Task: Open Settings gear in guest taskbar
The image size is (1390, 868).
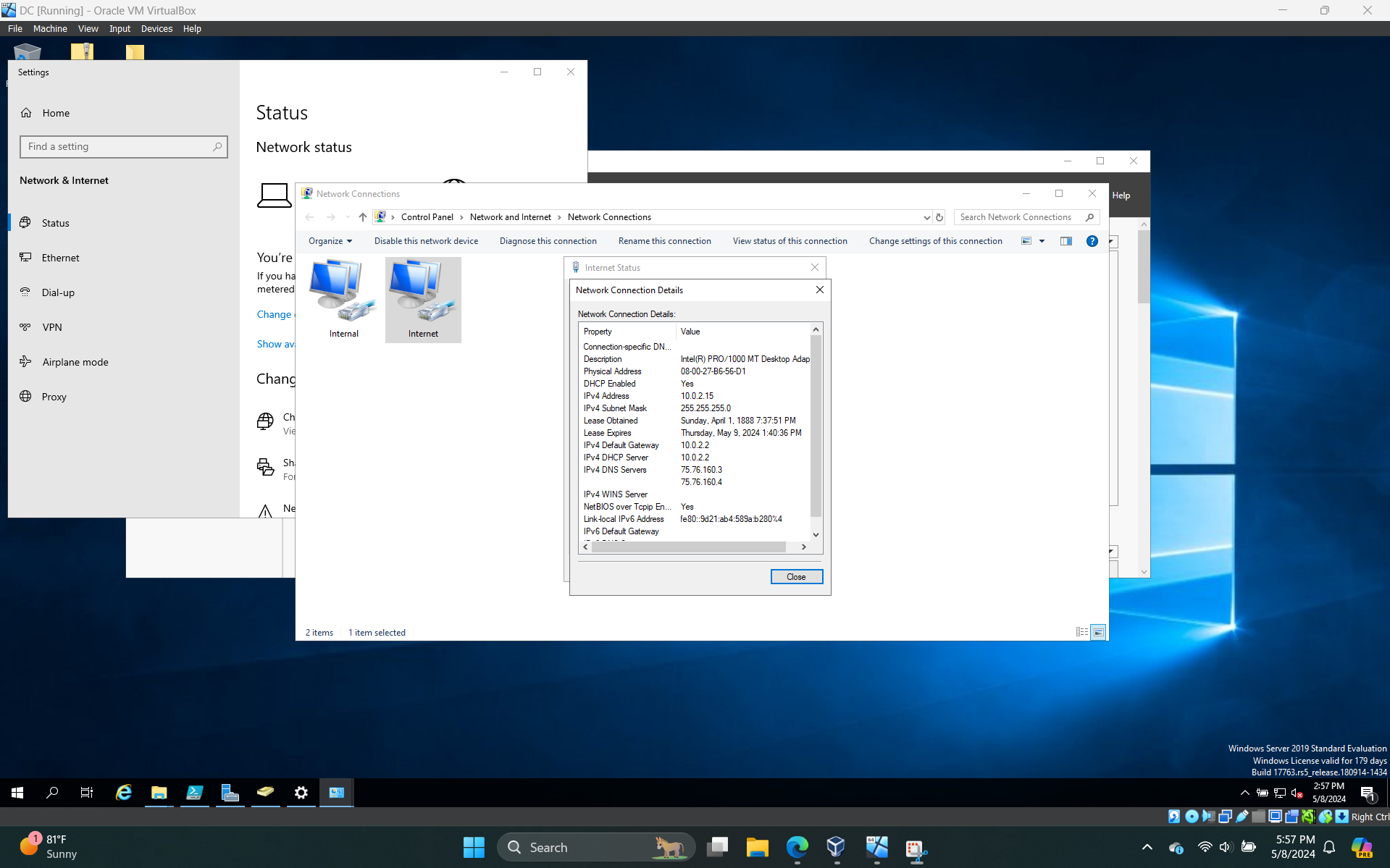Action: point(301,793)
